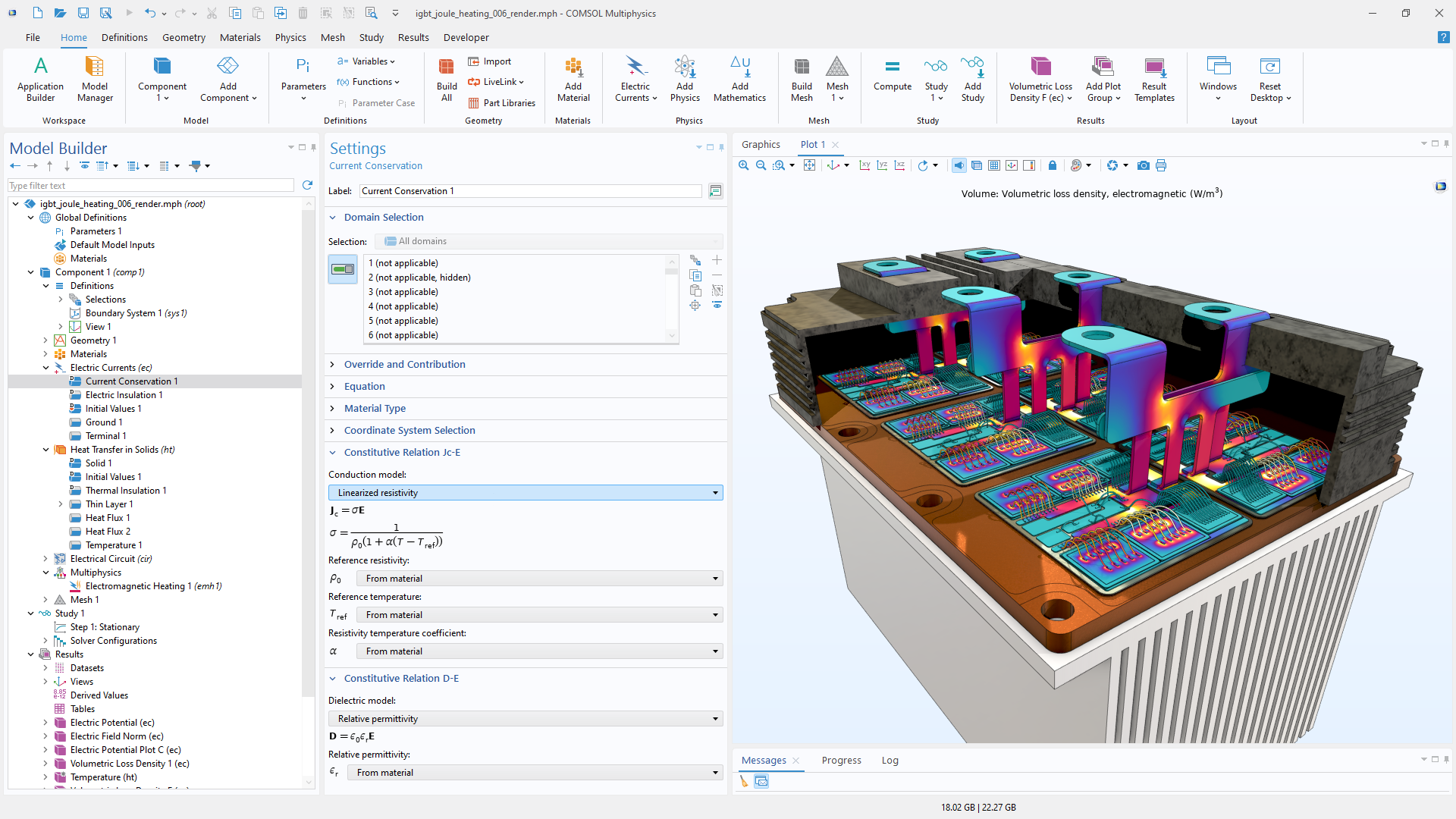Click the Zoom Extents icon in Graphics toolbar
Image resolution: width=1456 pixels, height=819 pixels.
point(809,165)
